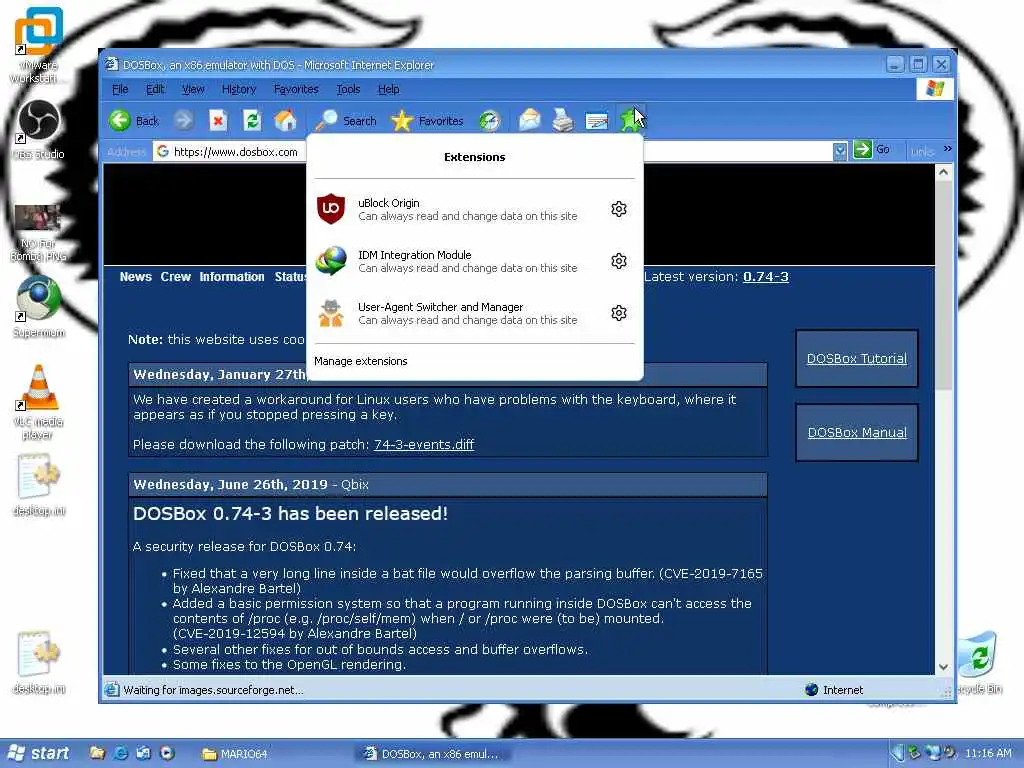
Task: Open the History menu
Action: 238,89
